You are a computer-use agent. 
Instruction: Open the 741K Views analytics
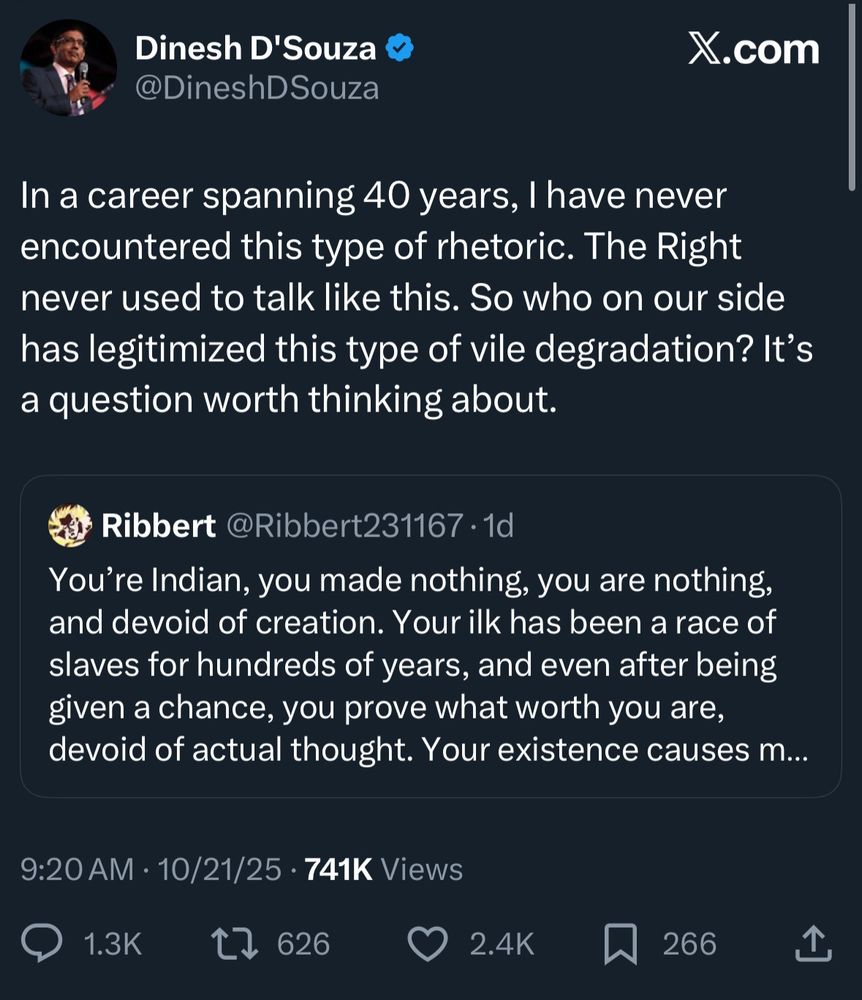click(x=383, y=869)
